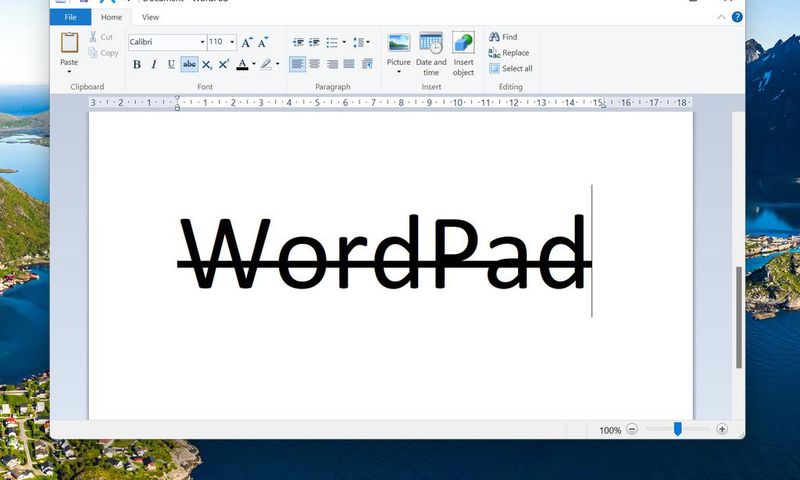
Task: Open the font size 110 dropdown
Action: click(232, 42)
